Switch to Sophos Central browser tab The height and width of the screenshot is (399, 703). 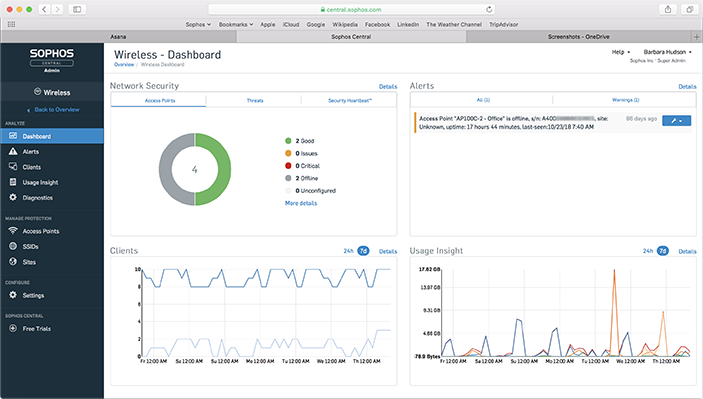coord(351,37)
